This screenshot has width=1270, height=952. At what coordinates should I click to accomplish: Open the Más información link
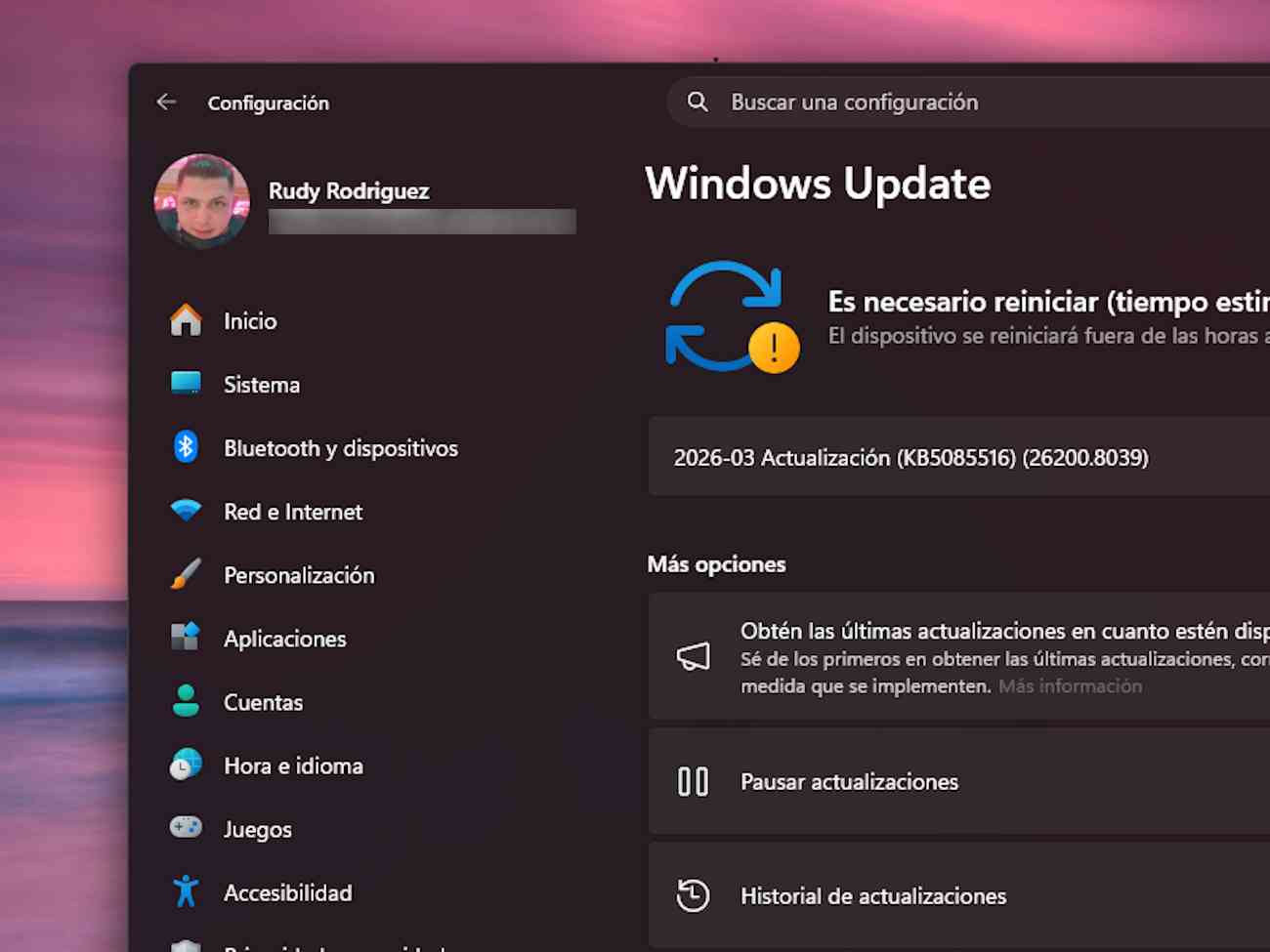pyautogui.click(x=1070, y=686)
